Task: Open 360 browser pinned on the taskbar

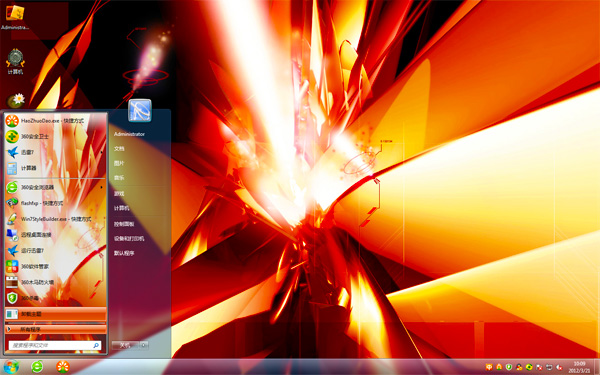Action: pos(37,367)
